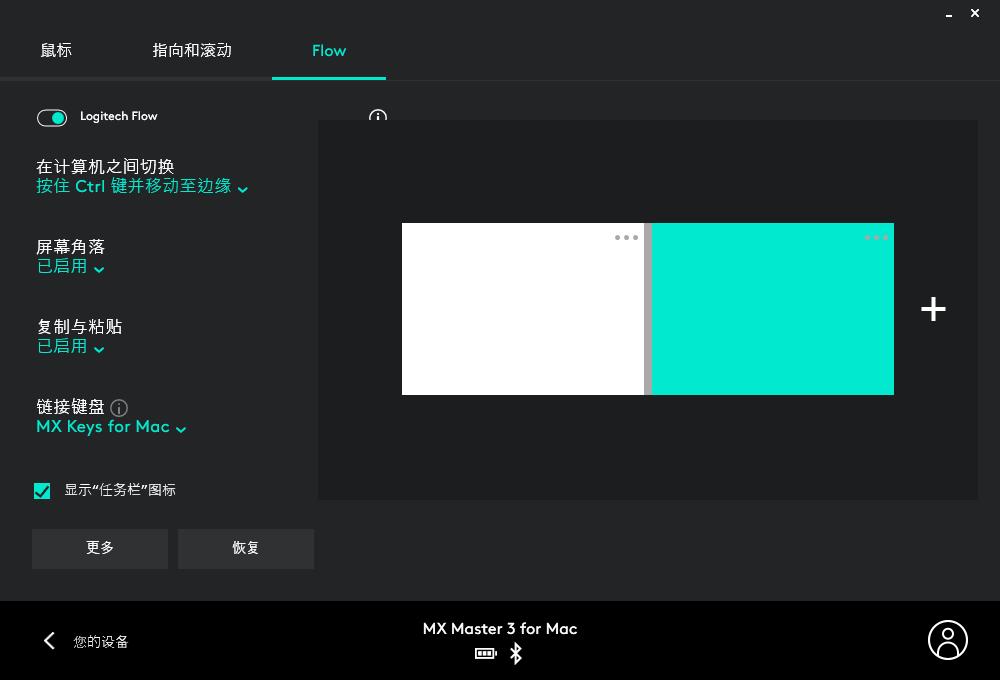Return to 您的设备
This screenshot has height=680, width=1000.
click(100, 641)
